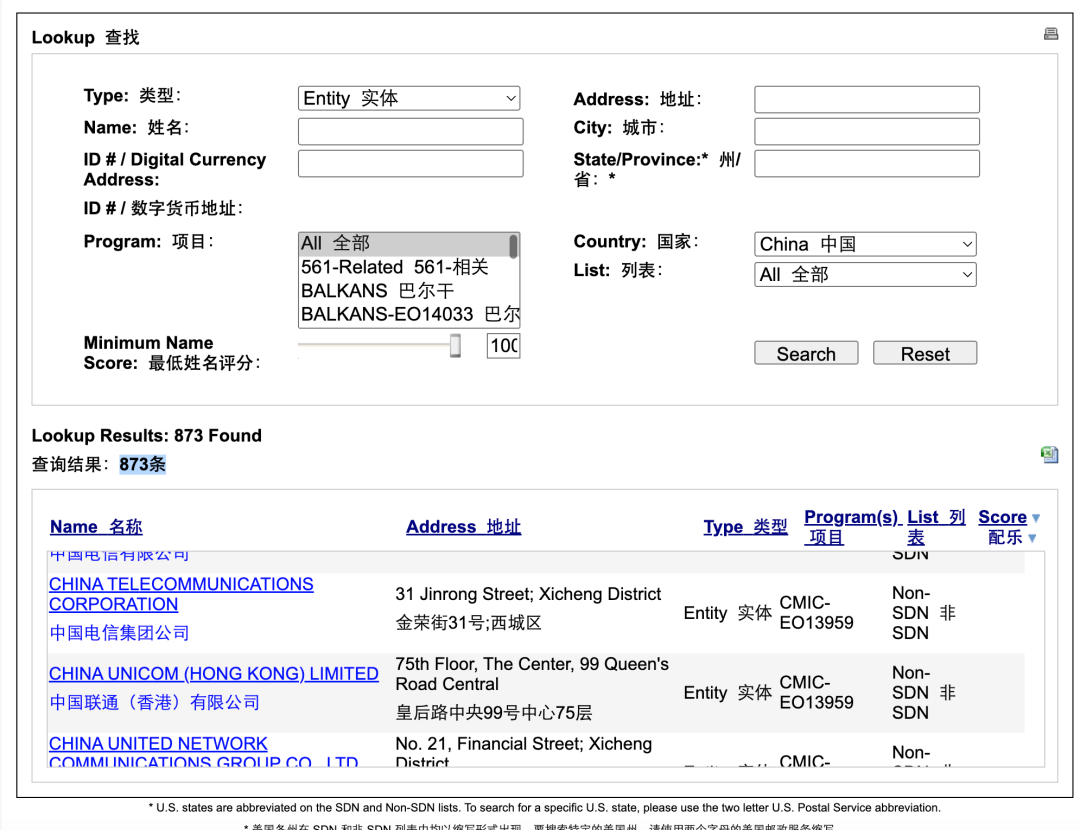The height and width of the screenshot is (830, 1080).
Task: Sort descending via the Score column arrow
Action: pos(1035,517)
